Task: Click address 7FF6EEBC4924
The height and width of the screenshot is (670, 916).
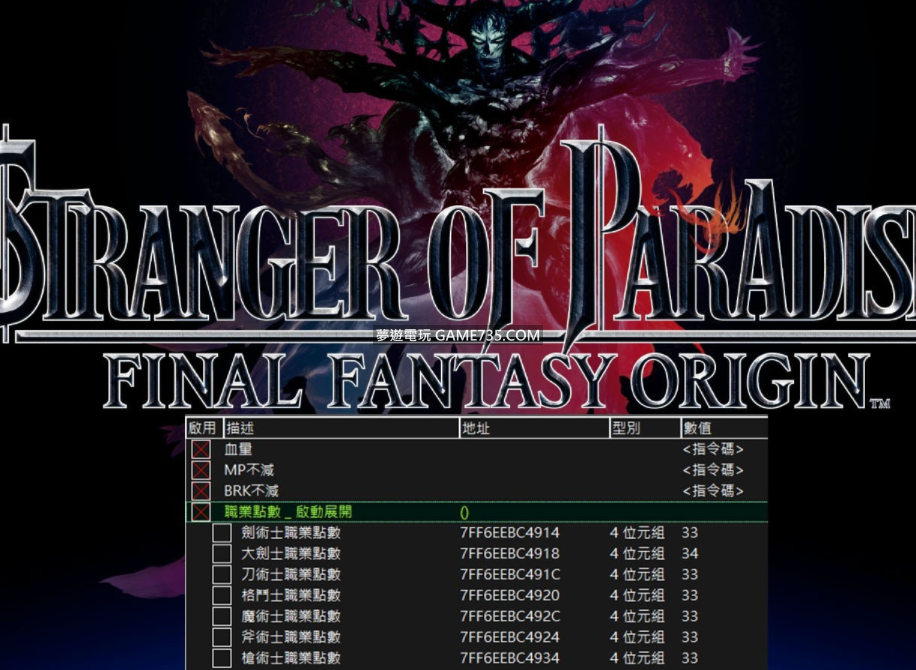Action: click(510, 637)
